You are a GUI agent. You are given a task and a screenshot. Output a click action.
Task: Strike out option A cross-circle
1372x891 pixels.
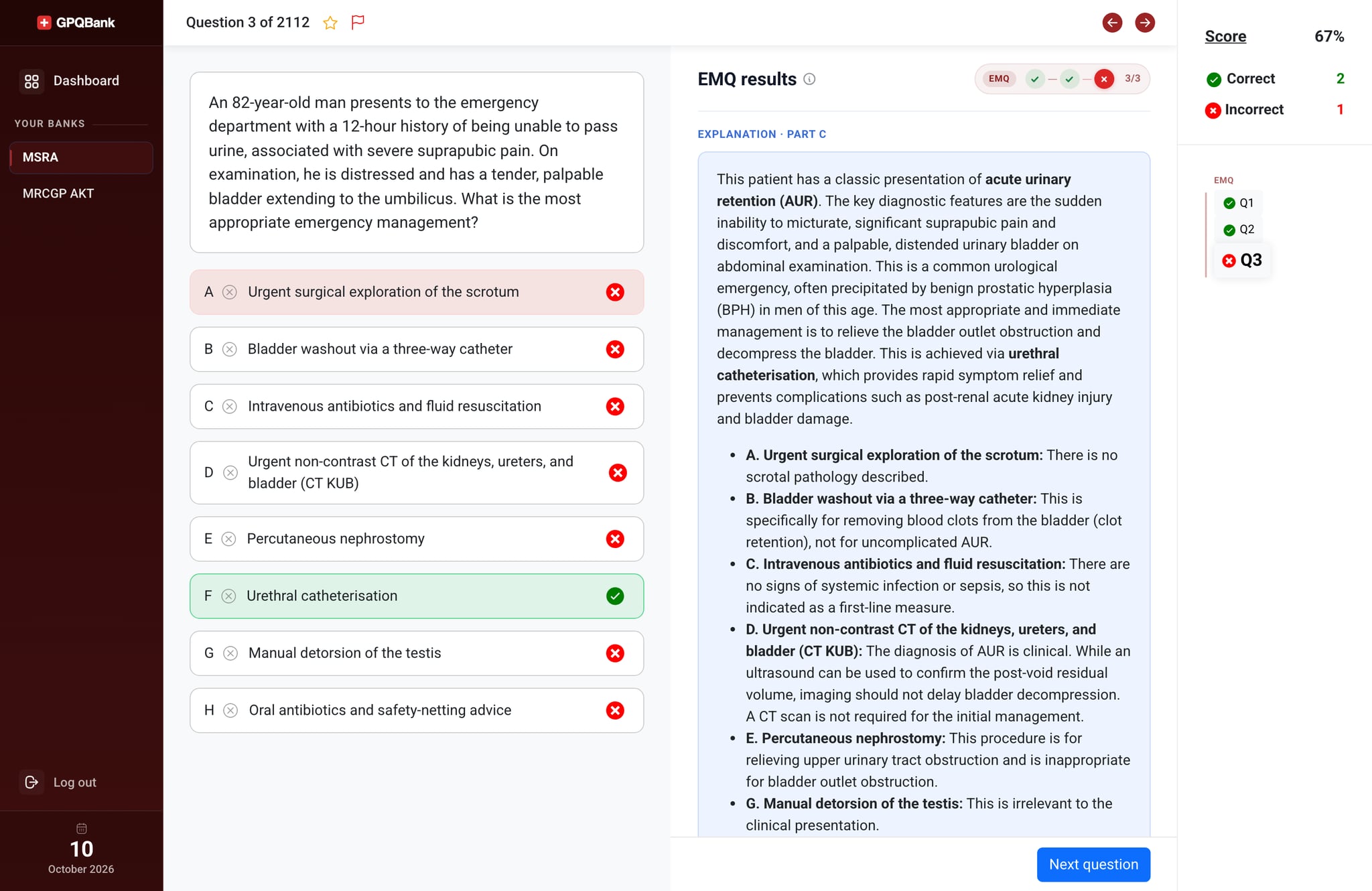coord(230,292)
